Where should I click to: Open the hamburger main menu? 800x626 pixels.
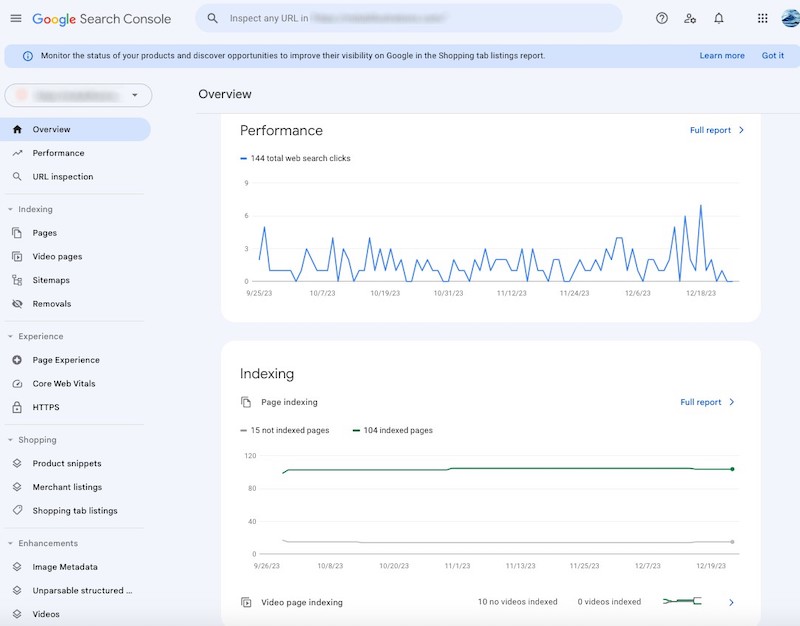pos(15,19)
